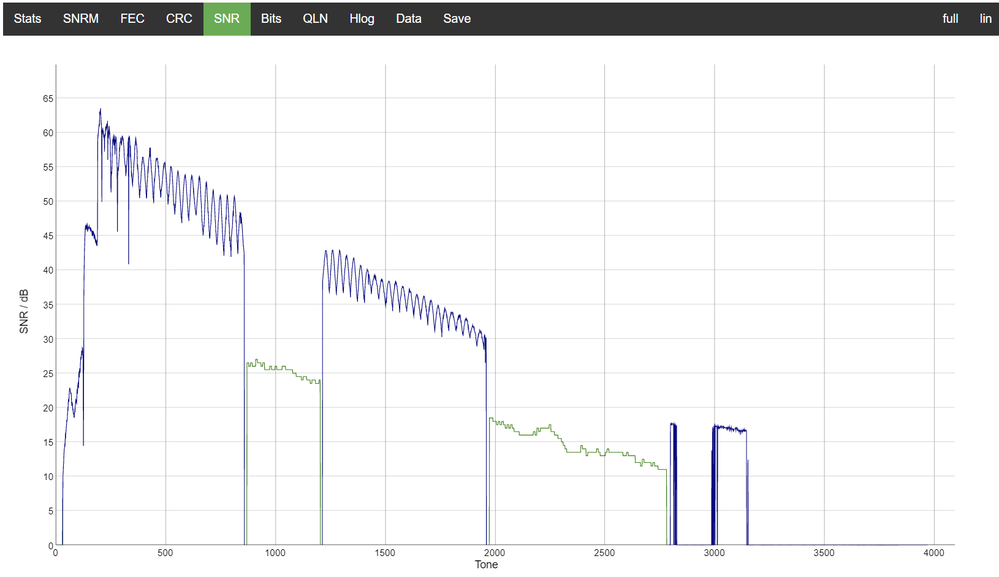Click the highest blue SNR peak above 60 dB
This screenshot has height=577, width=999.
click(100, 110)
